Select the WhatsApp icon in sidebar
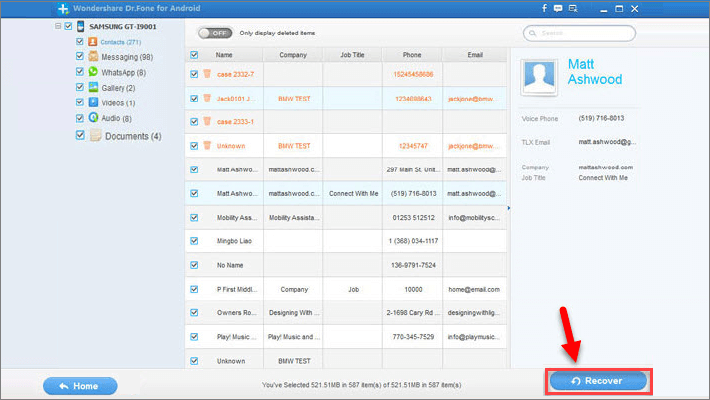710x400 pixels. coord(93,72)
